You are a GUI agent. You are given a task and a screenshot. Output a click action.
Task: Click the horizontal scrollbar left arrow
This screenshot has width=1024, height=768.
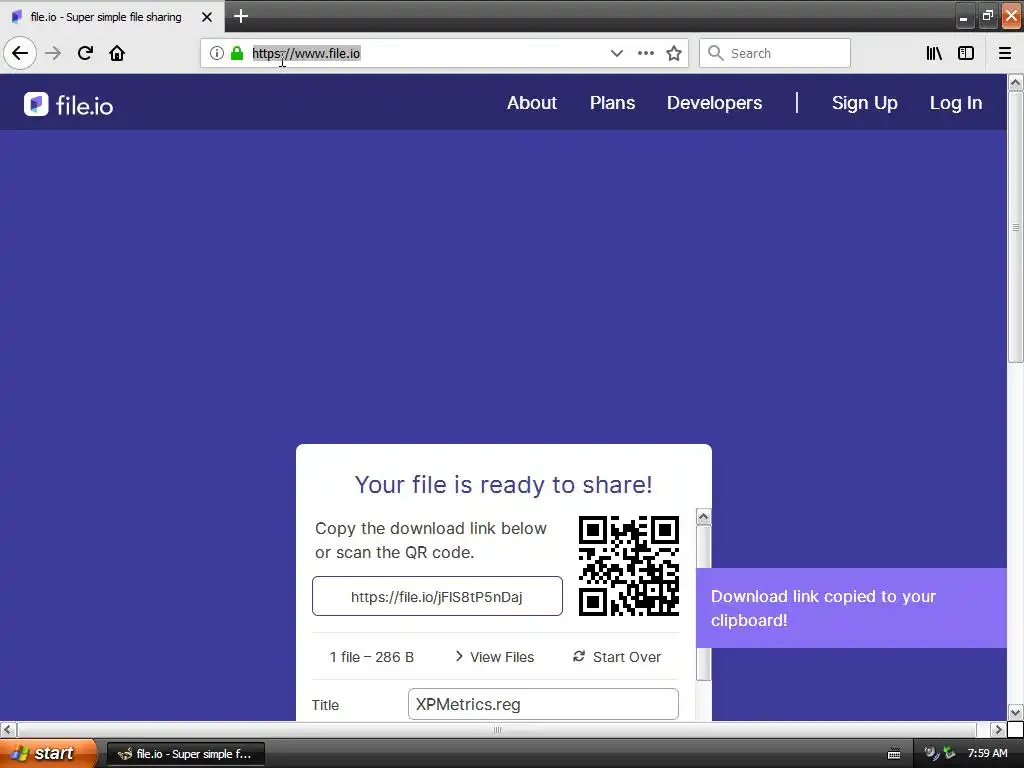pyautogui.click(x=8, y=729)
